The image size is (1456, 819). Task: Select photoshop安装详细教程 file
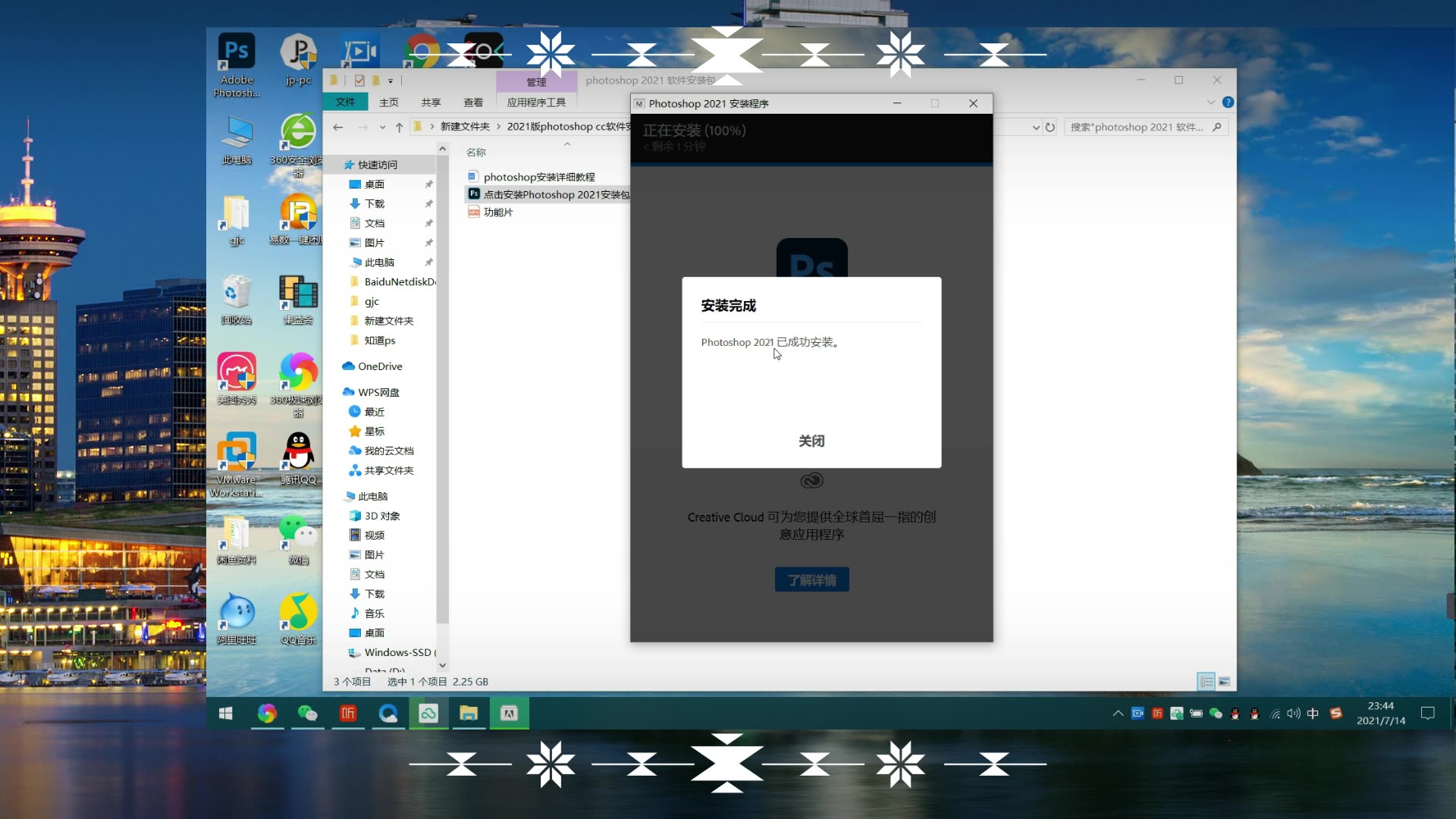[x=539, y=177]
